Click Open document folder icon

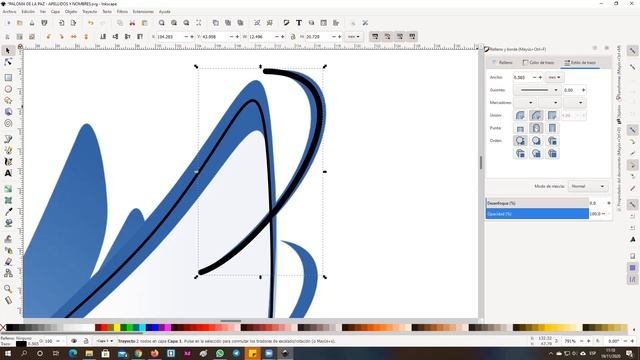pyautogui.click(x=20, y=23)
